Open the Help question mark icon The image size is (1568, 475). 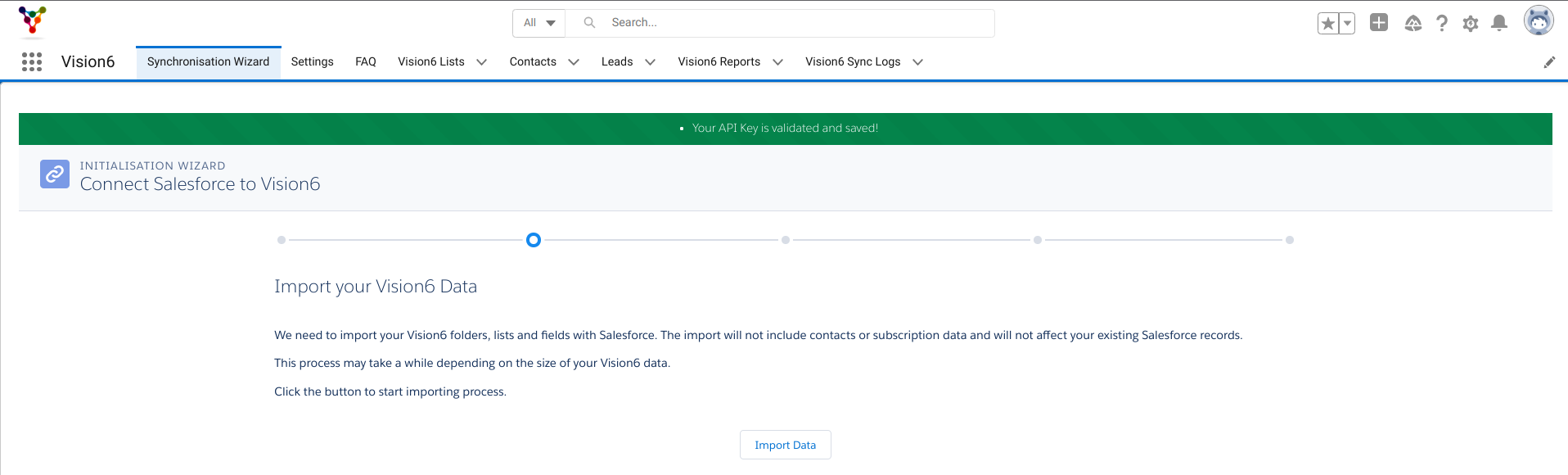click(1442, 24)
